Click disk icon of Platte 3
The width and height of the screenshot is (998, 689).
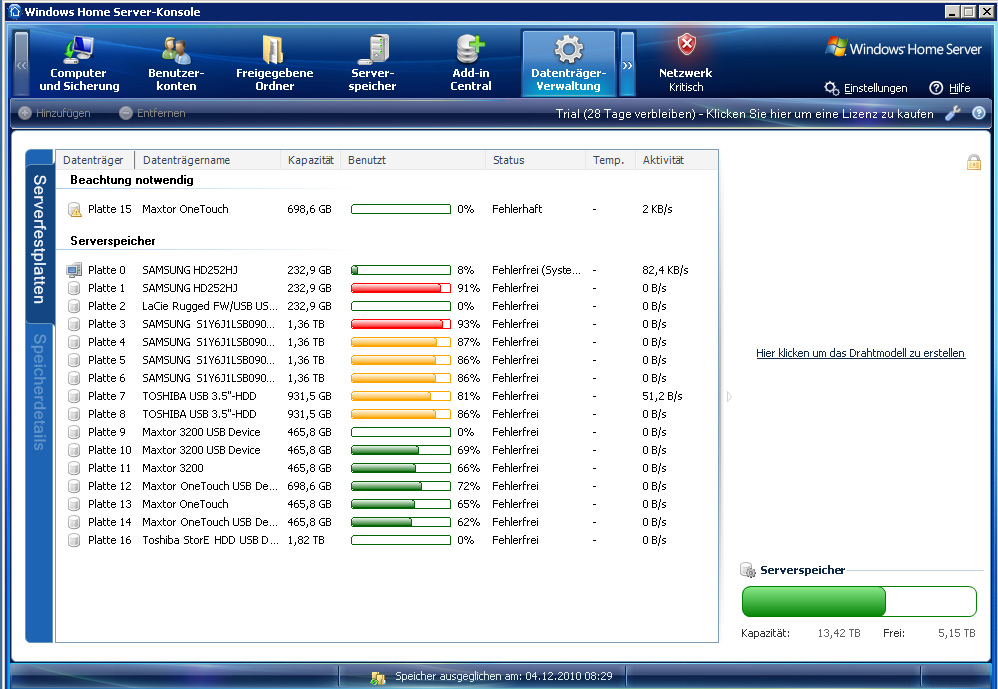[74, 324]
